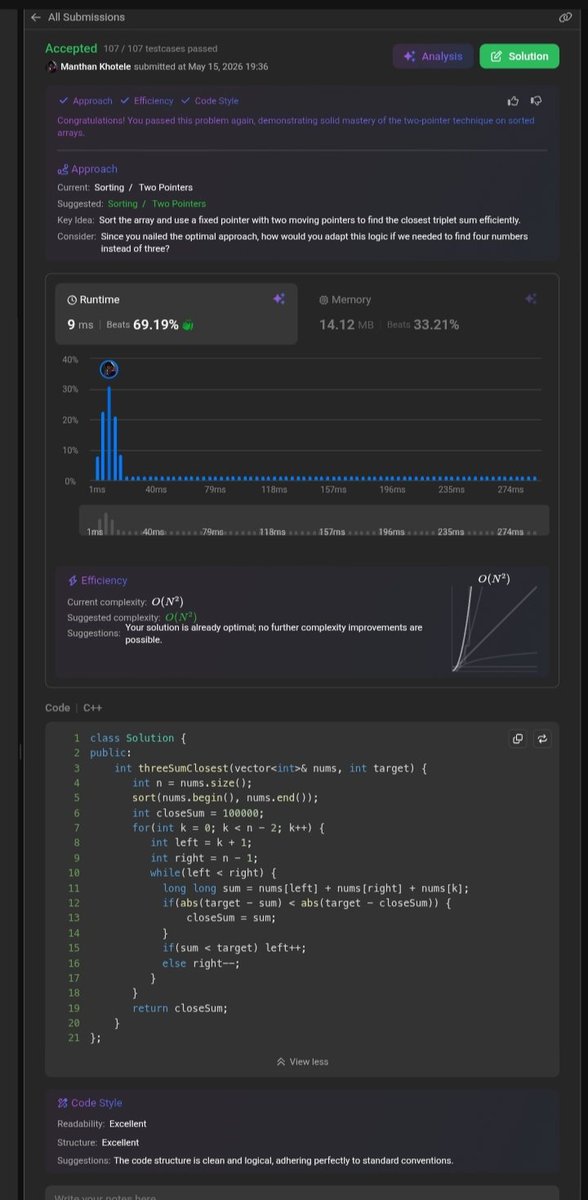This screenshot has width=588, height=1200.
Task: Click the 'C++' language label
Action: click(92, 708)
